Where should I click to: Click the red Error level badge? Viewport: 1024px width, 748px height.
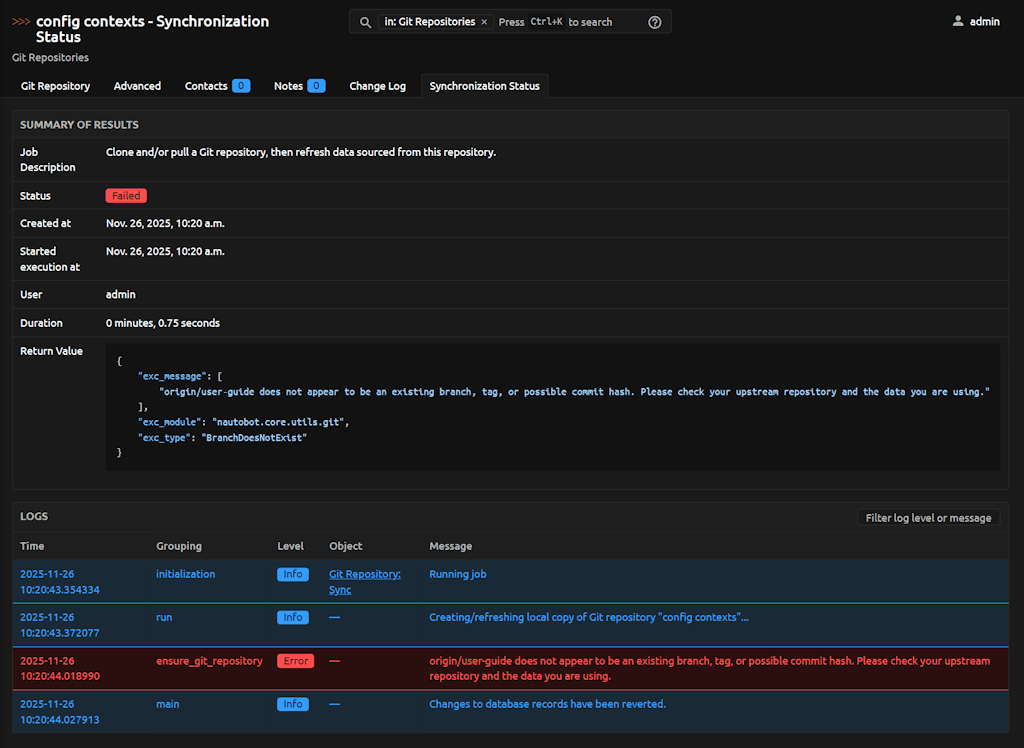point(295,661)
